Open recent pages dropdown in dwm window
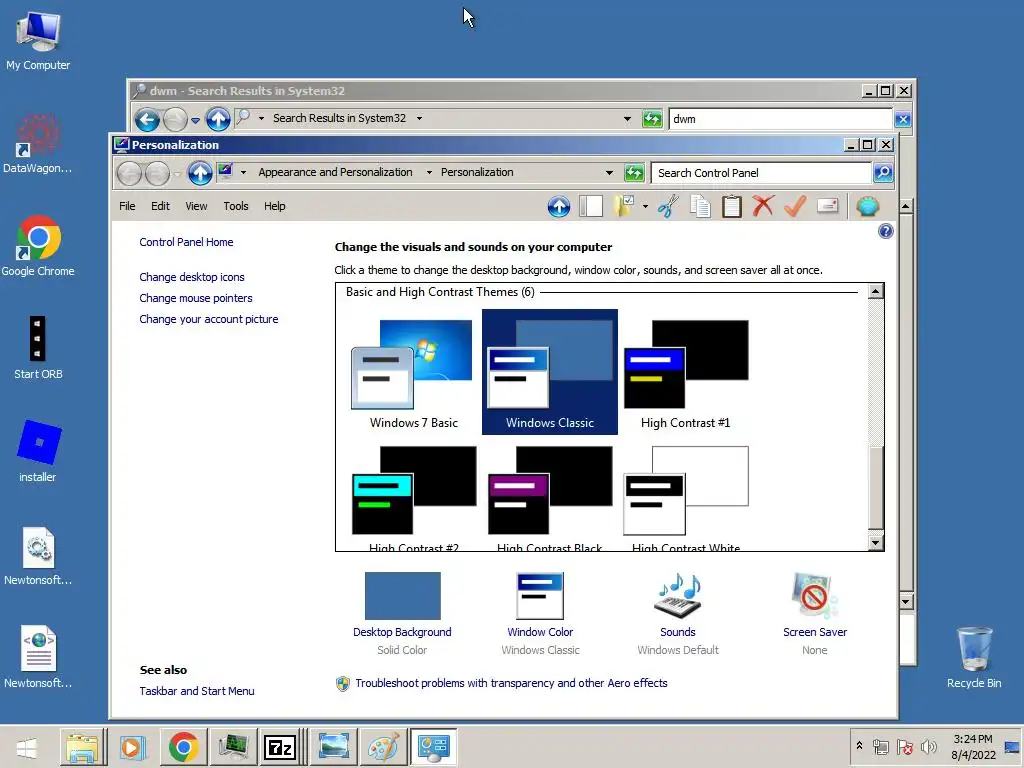Image resolution: width=1024 pixels, height=768 pixels. (x=195, y=120)
